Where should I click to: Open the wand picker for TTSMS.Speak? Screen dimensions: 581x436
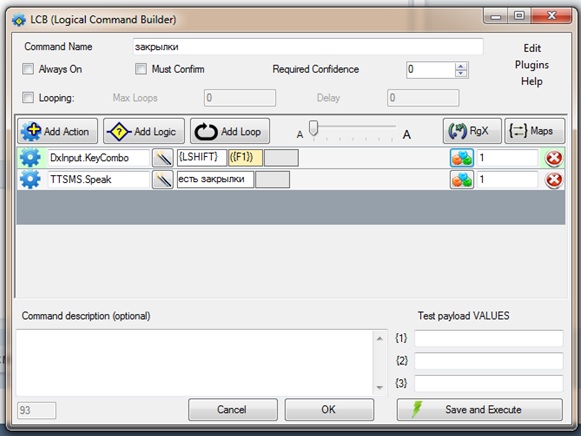[163, 180]
